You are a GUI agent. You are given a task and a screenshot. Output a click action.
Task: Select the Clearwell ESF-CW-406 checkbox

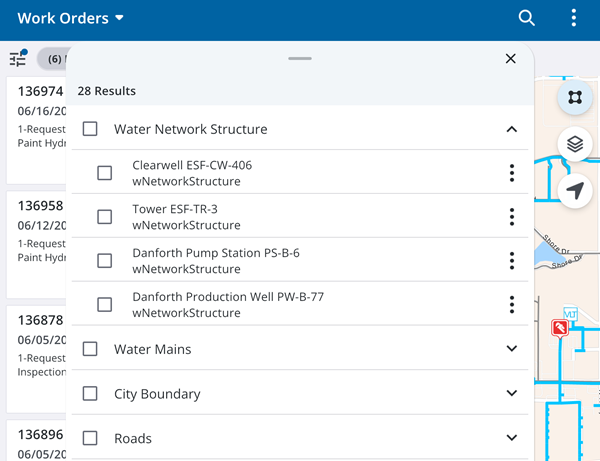pos(105,173)
